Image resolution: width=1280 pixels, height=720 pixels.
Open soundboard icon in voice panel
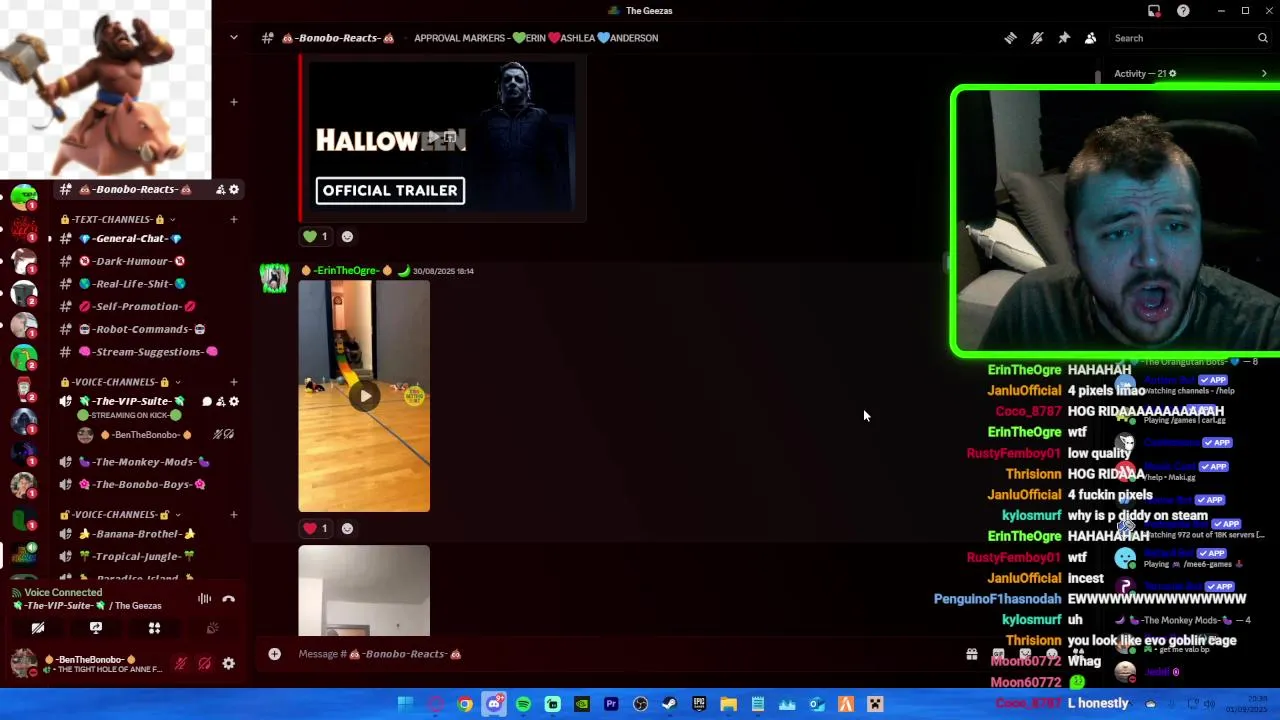[212, 628]
